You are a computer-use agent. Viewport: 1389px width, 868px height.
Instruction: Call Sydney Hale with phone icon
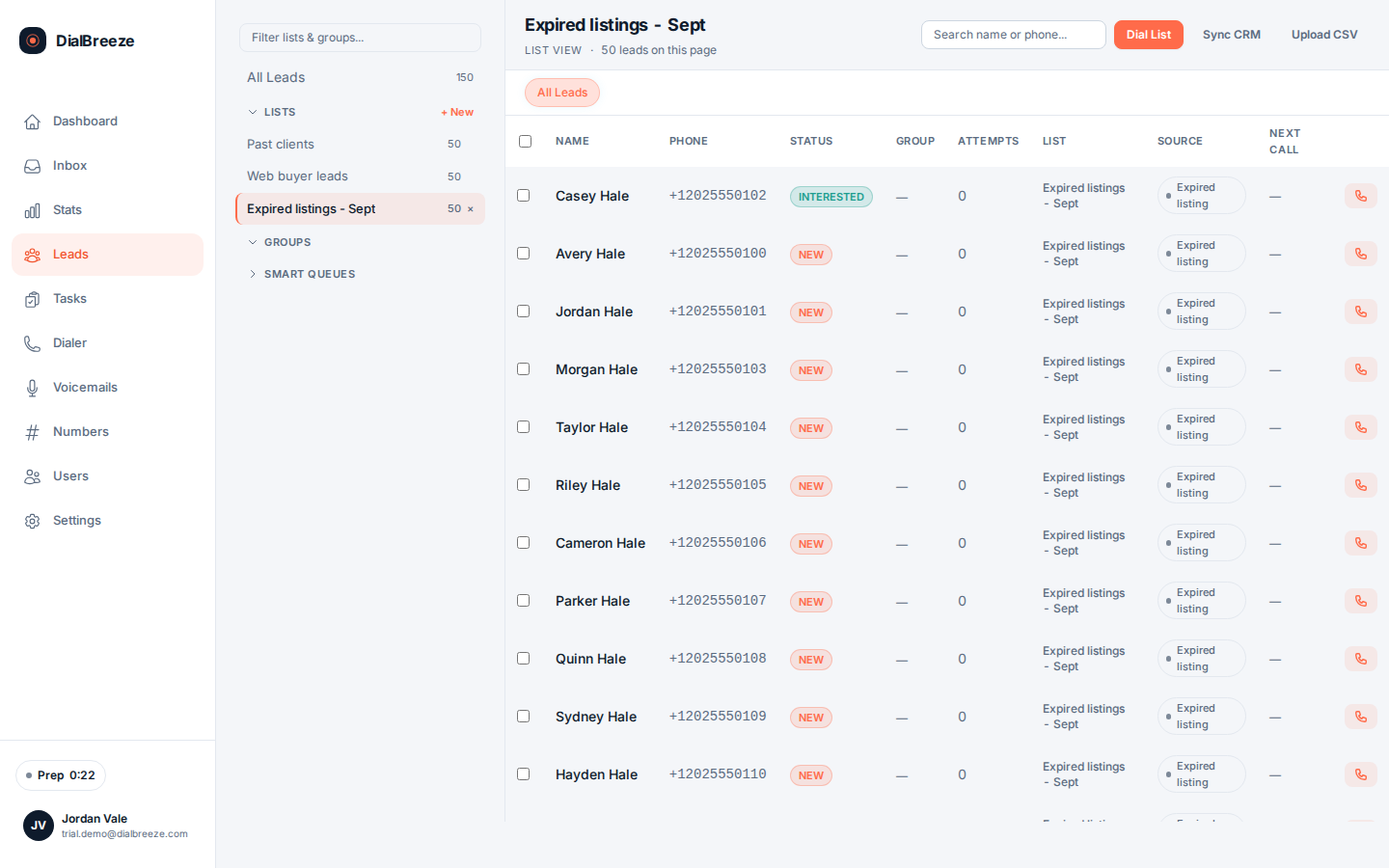click(1360, 717)
